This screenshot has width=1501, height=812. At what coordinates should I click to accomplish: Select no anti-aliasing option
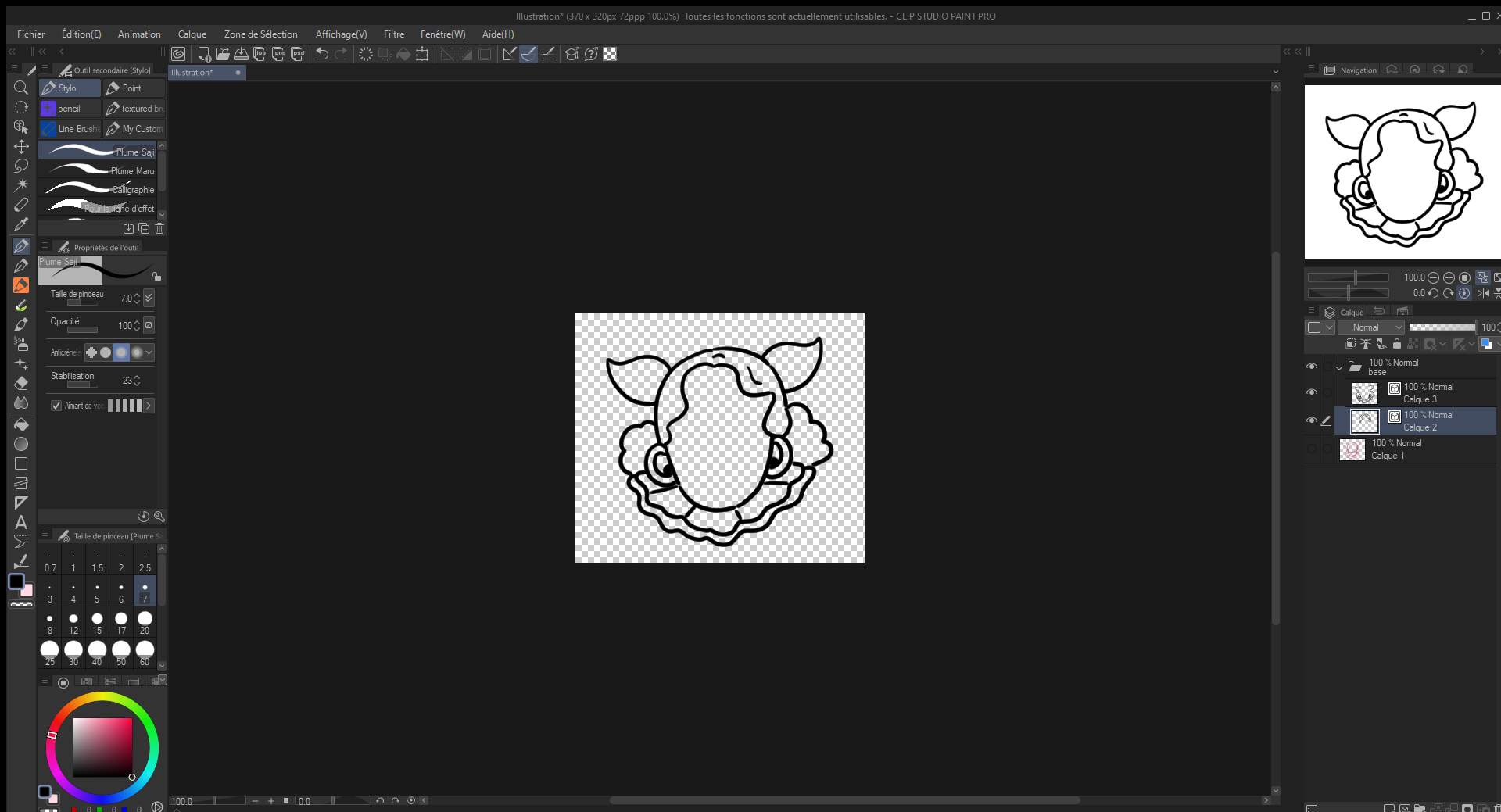coord(91,352)
